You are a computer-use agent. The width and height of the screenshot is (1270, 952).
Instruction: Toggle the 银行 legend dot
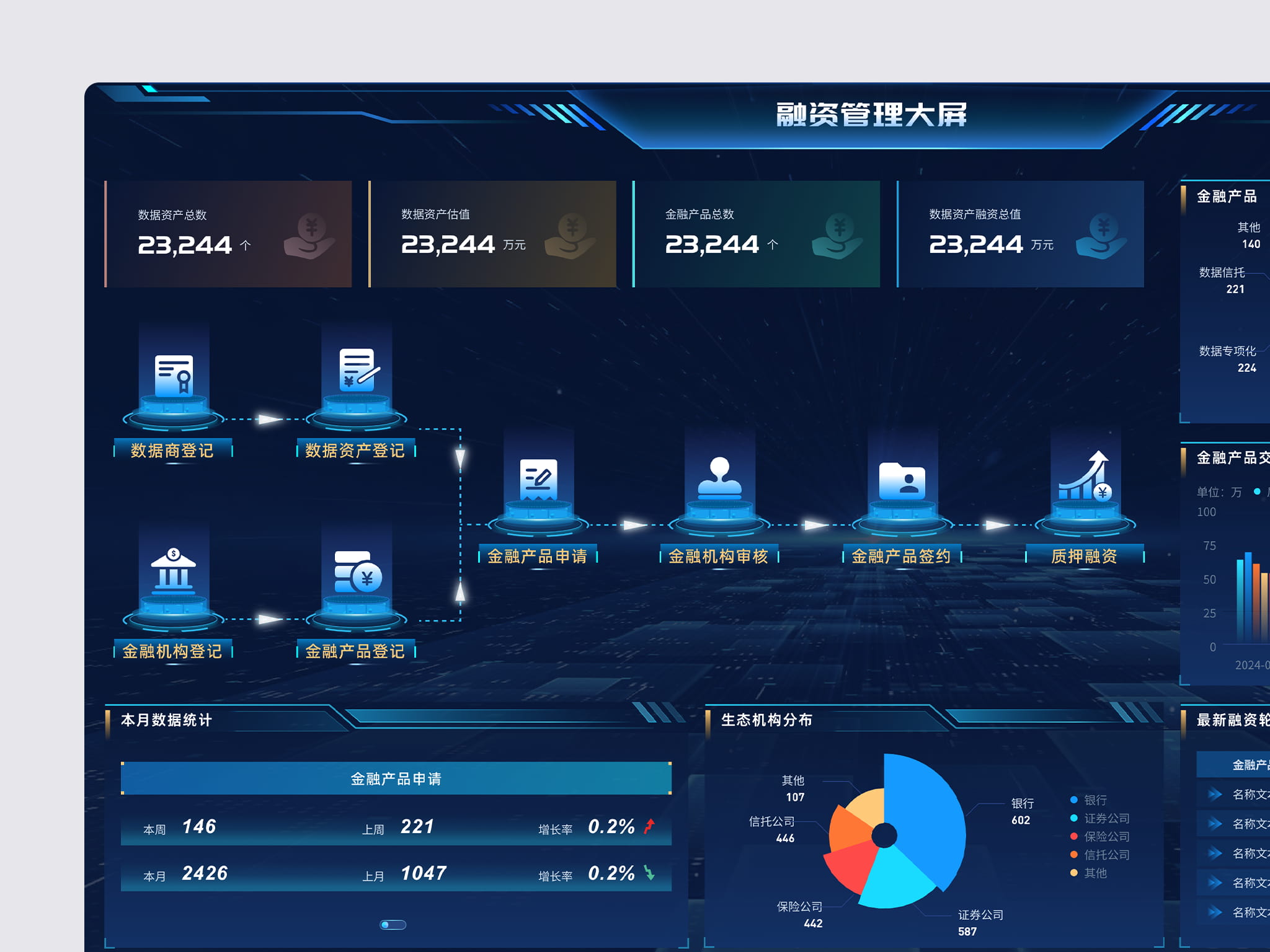[x=1073, y=800]
